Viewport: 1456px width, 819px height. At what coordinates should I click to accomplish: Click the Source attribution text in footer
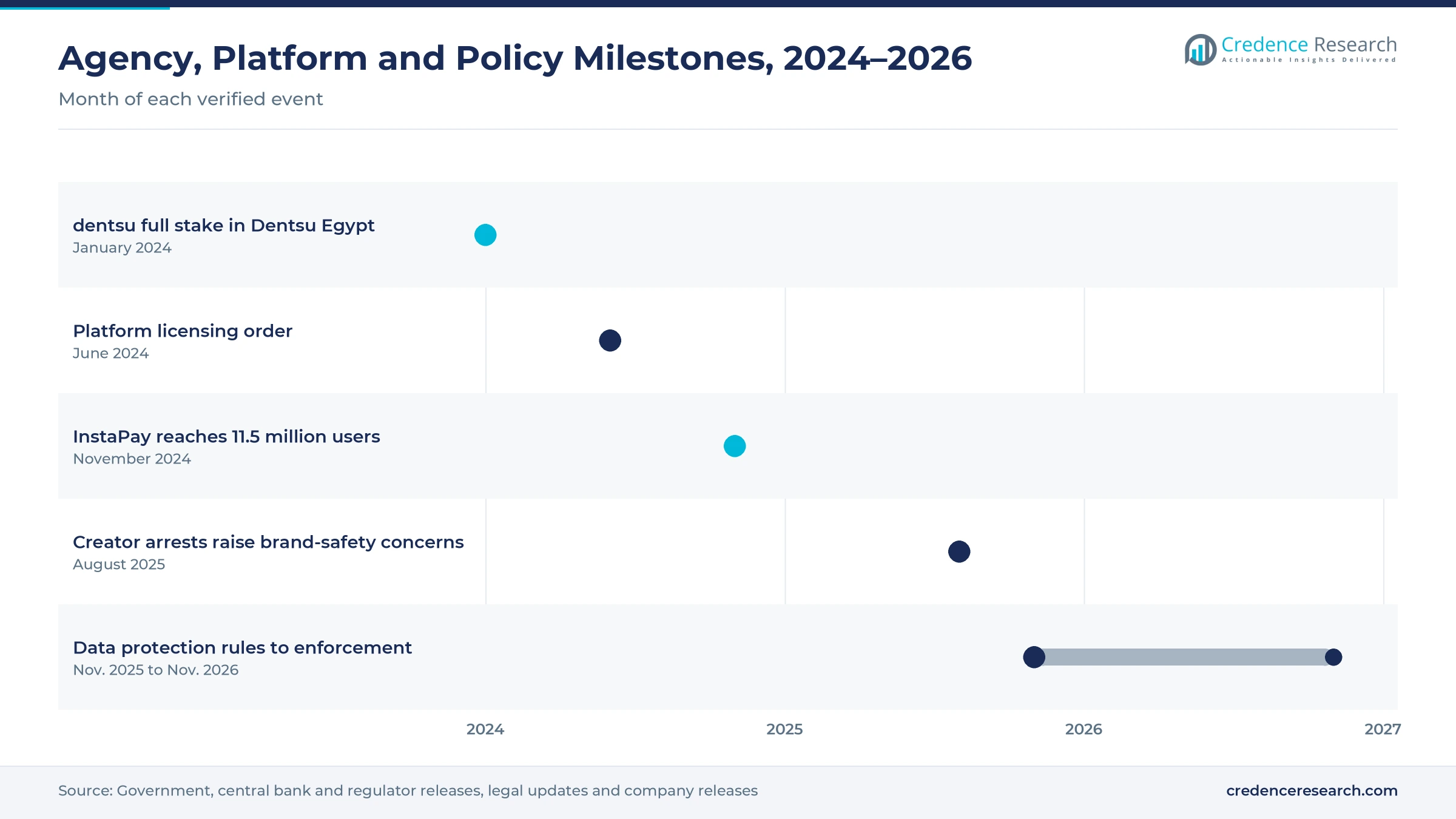(408, 790)
